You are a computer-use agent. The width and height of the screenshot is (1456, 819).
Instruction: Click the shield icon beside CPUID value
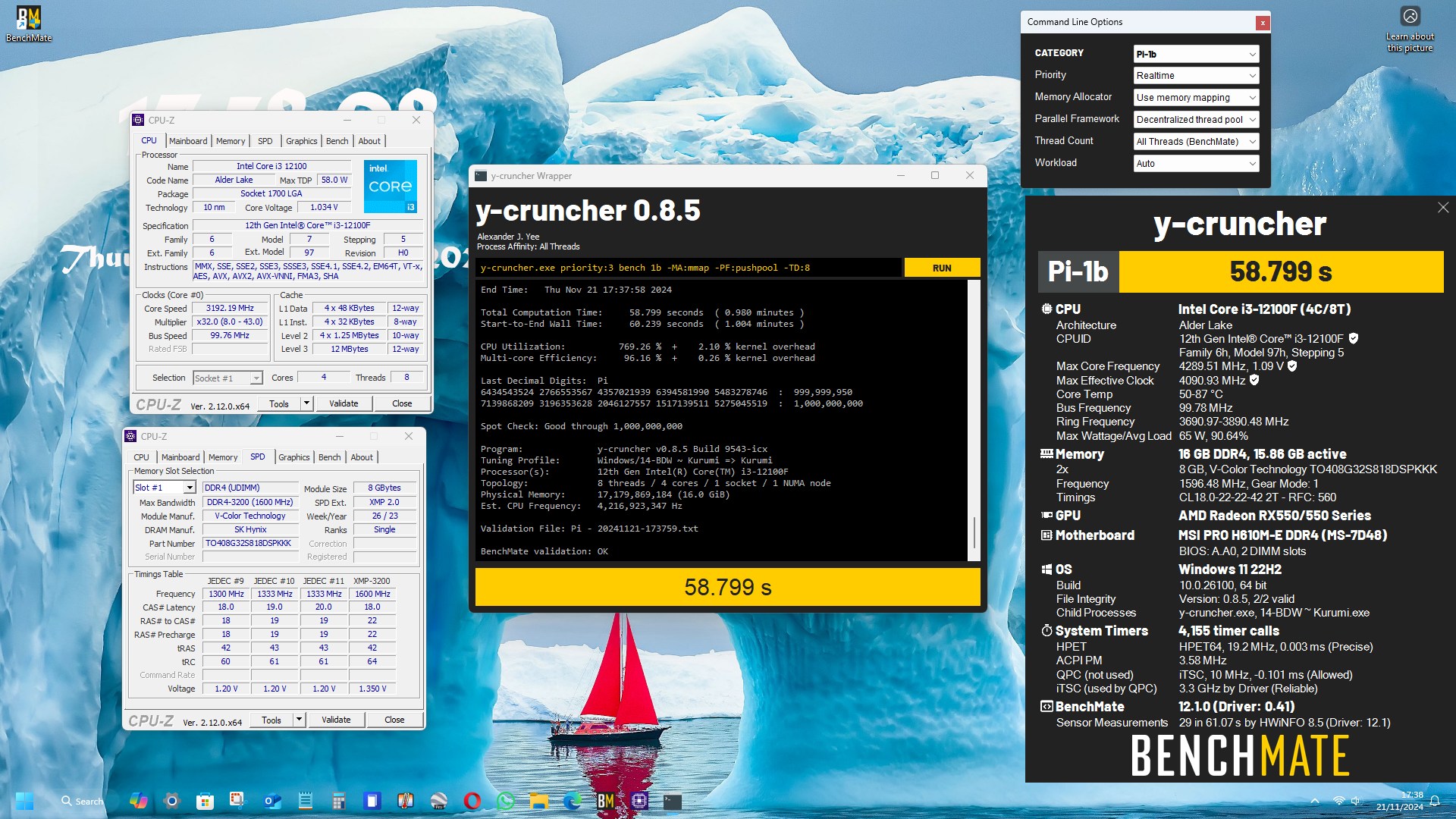tap(1354, 338)
